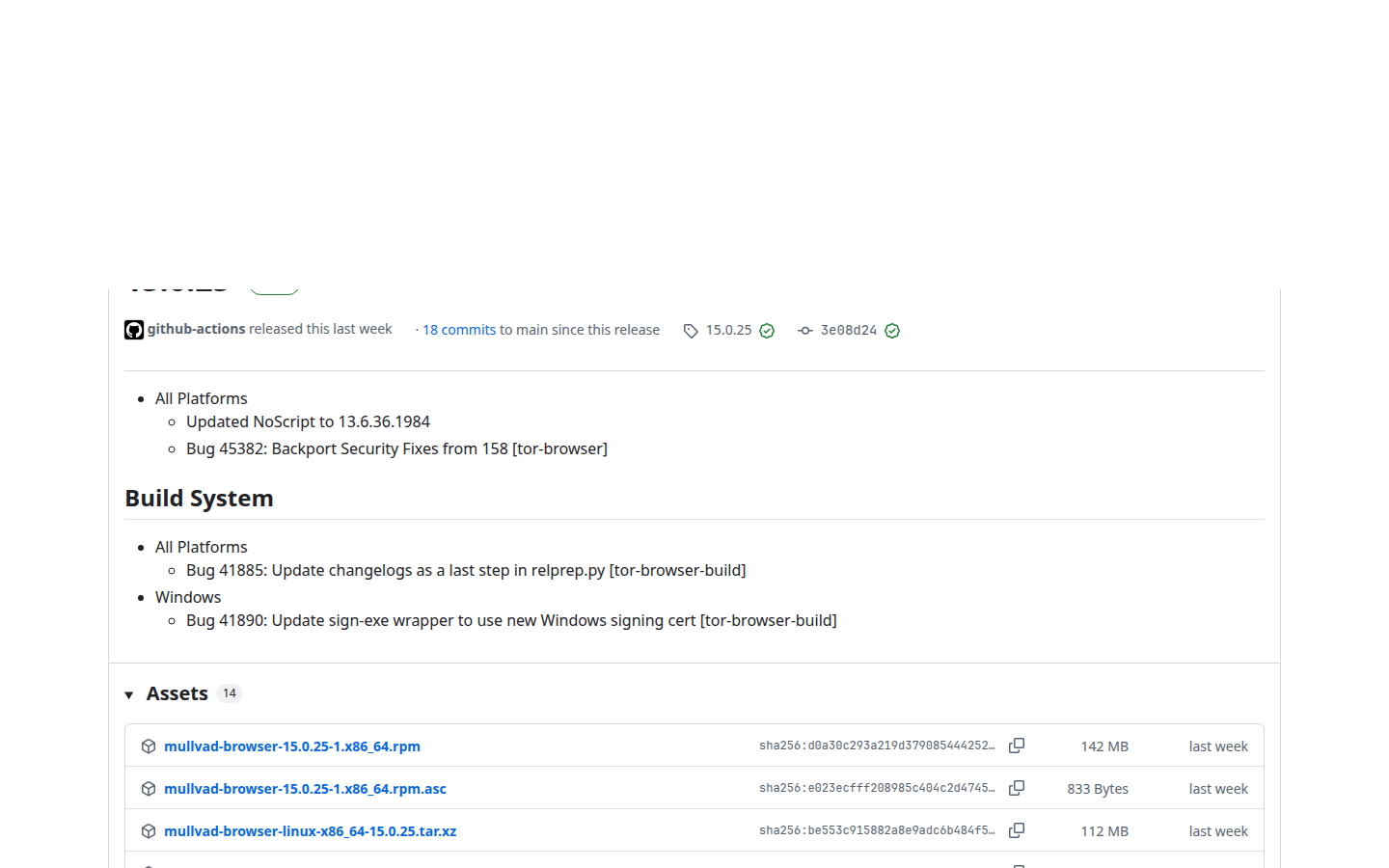
Task: Click the package icon for the x86_64.rpm asset
Action: point(149,746)
